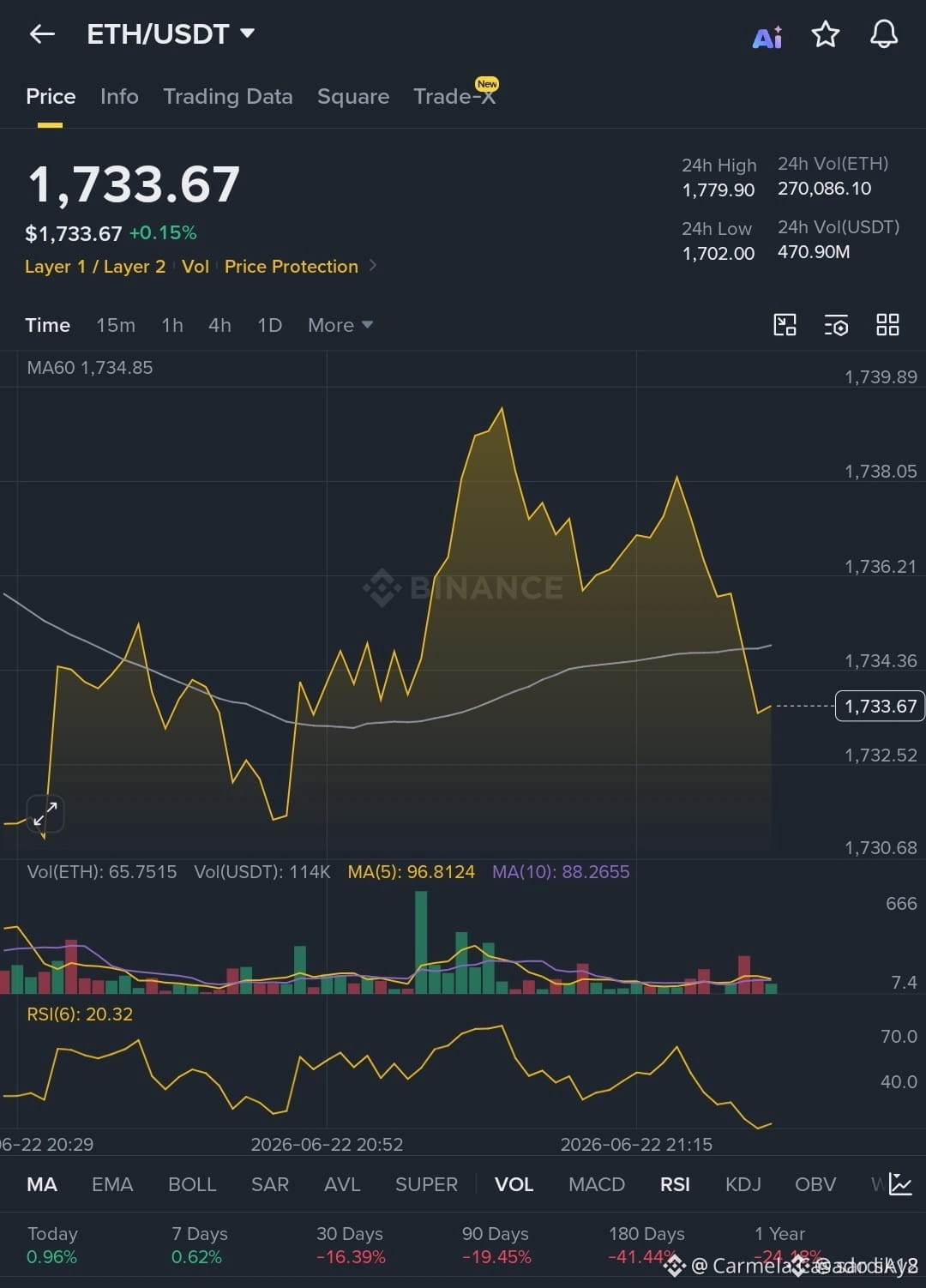Screen dimensions: 926x1288
Task: Toggle the SUPER indicator
Action: point(426,1184)
